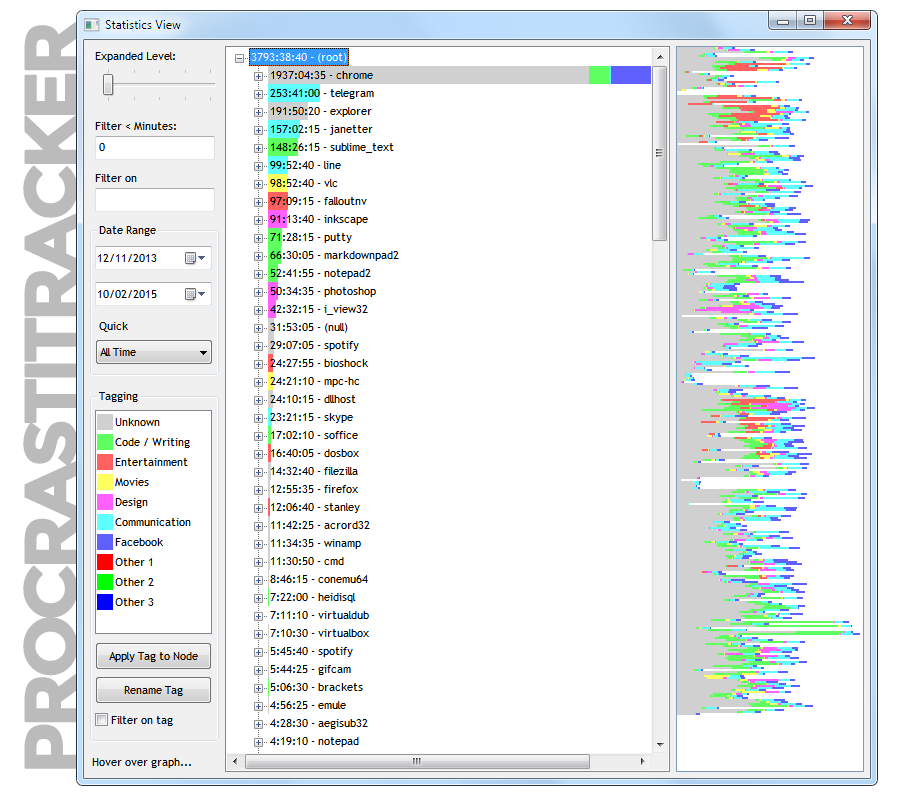Select the skype tree row
The height and width of the screenshot is (800, 900).
pyautogui.click(x=312, y=418)
